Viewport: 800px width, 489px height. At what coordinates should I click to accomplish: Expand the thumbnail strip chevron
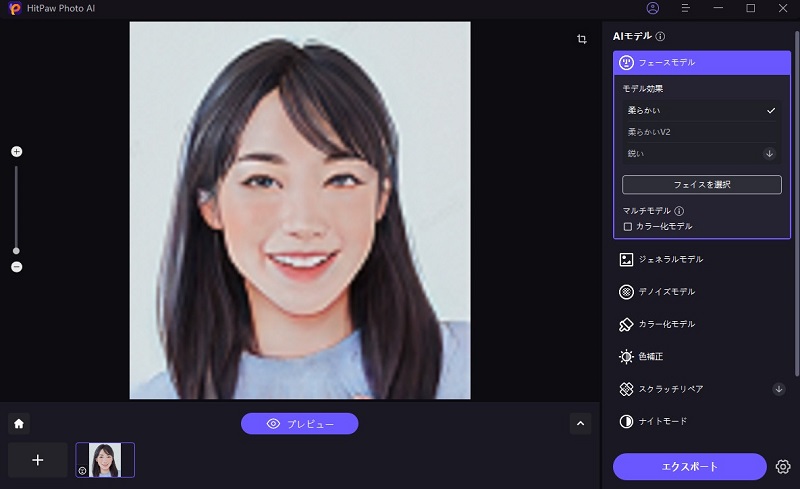tap(580, 424)
